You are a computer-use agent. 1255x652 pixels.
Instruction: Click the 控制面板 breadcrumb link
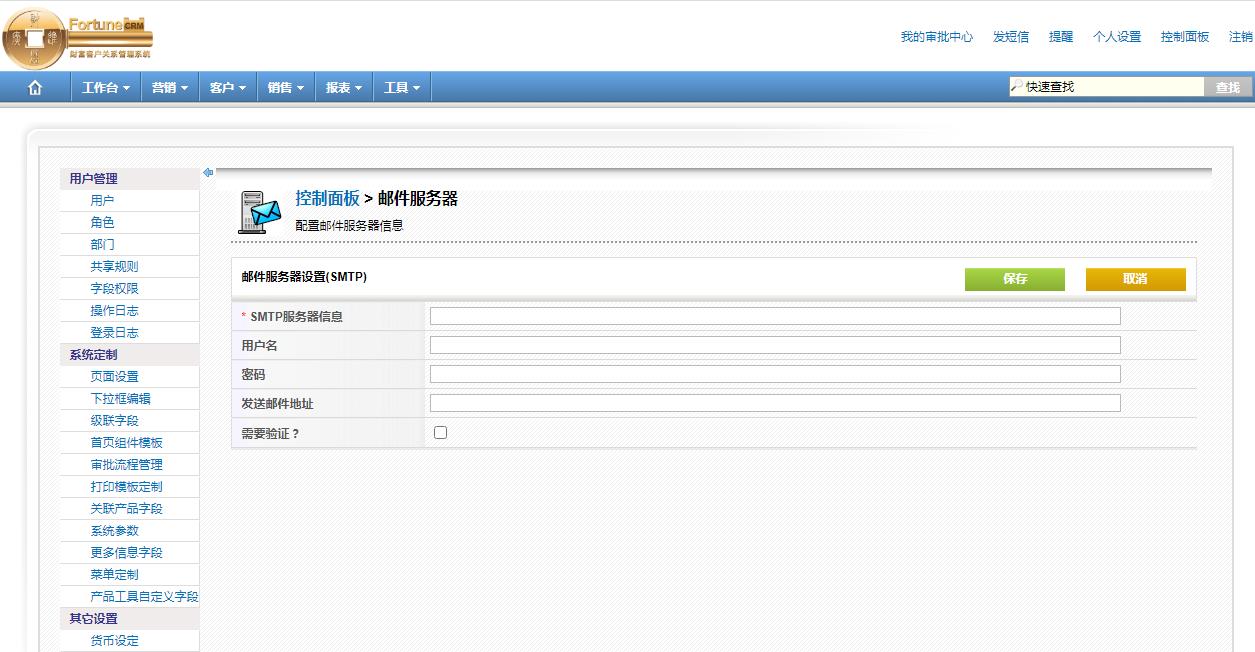point(327,199)
